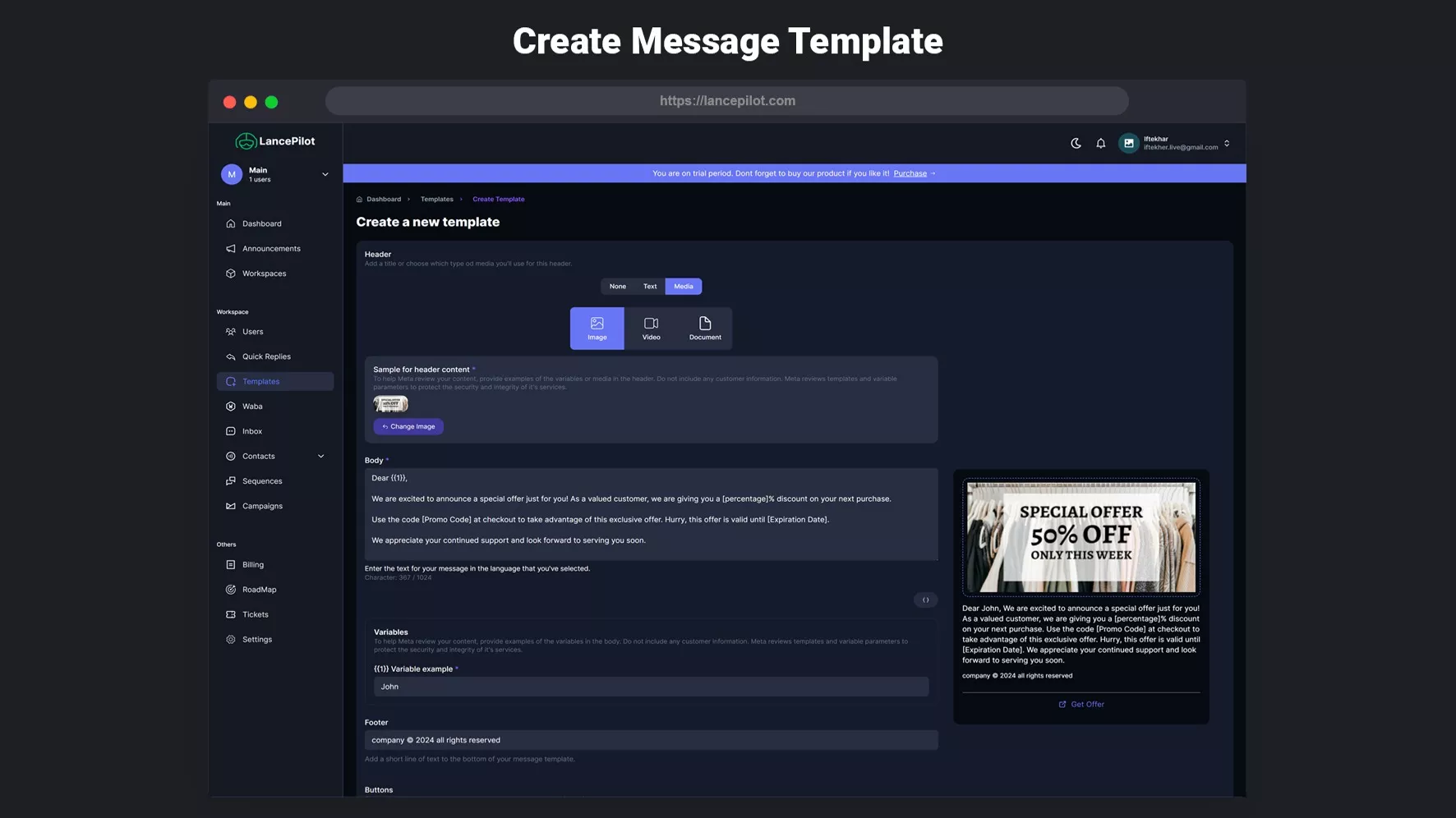Navigate to the Billing menu item
The width and height of the screenshot is (1456, 818).
253,565
